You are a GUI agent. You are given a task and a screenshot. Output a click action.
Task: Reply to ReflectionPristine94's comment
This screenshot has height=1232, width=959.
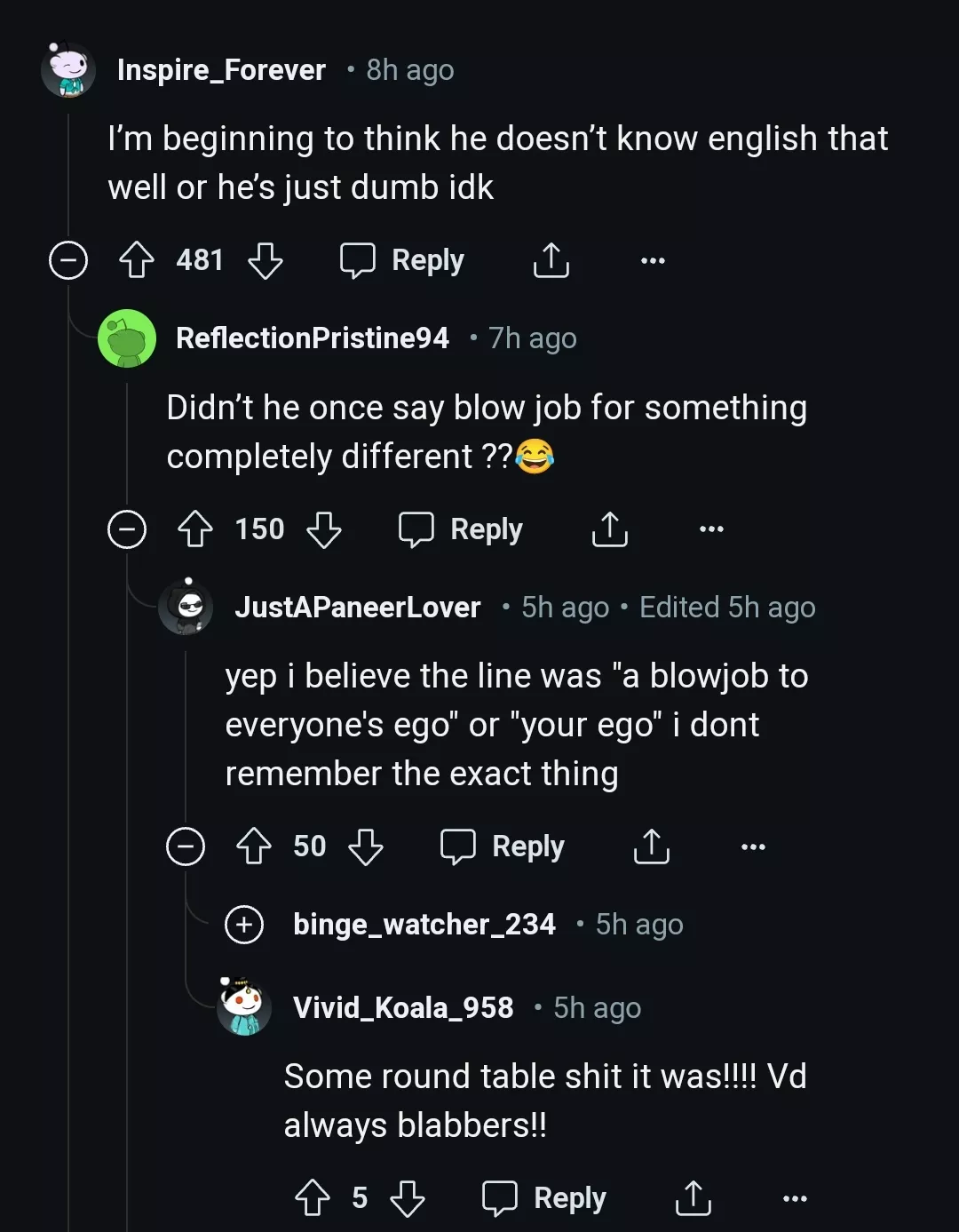[x=461, y=529]
